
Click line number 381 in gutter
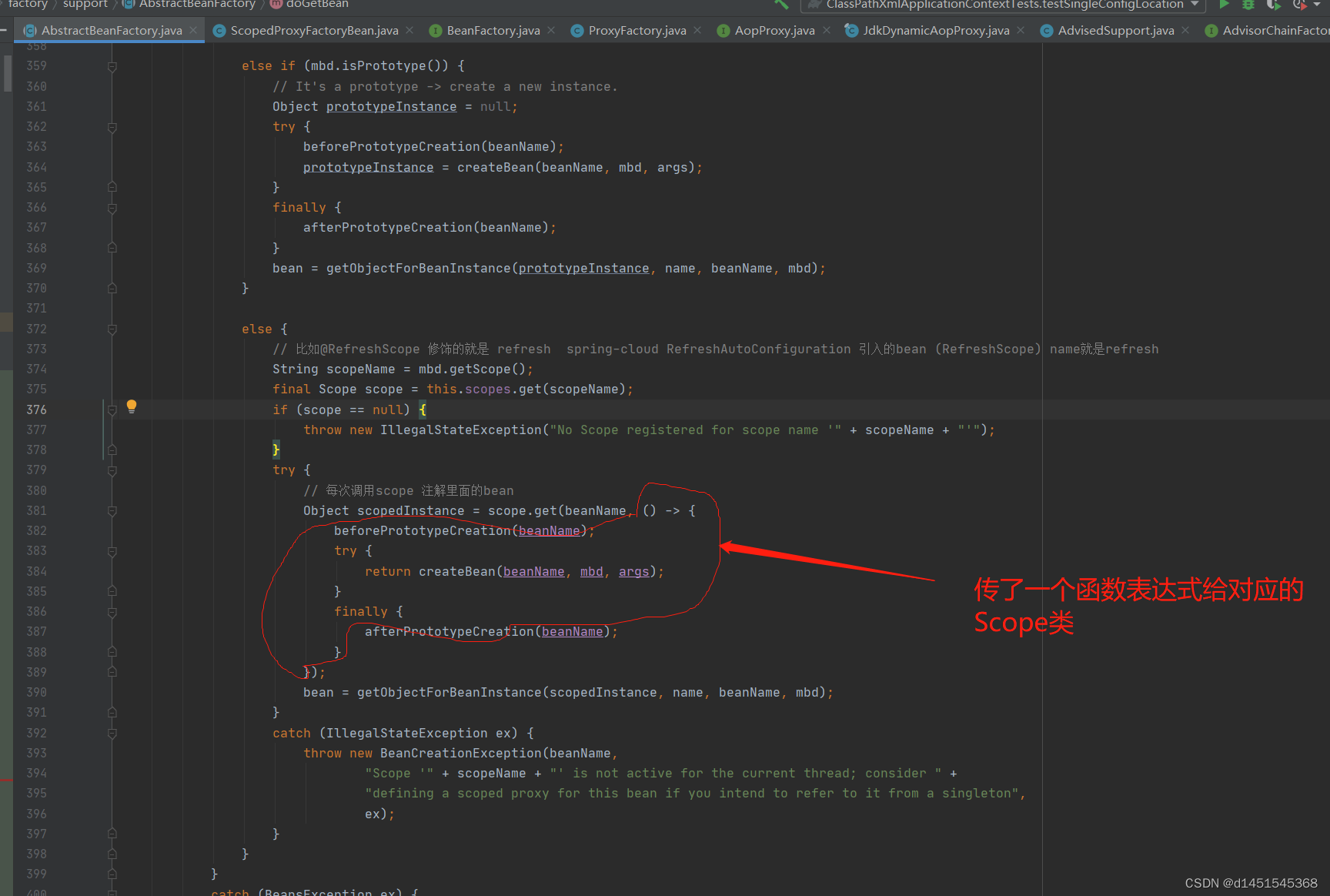36,511
